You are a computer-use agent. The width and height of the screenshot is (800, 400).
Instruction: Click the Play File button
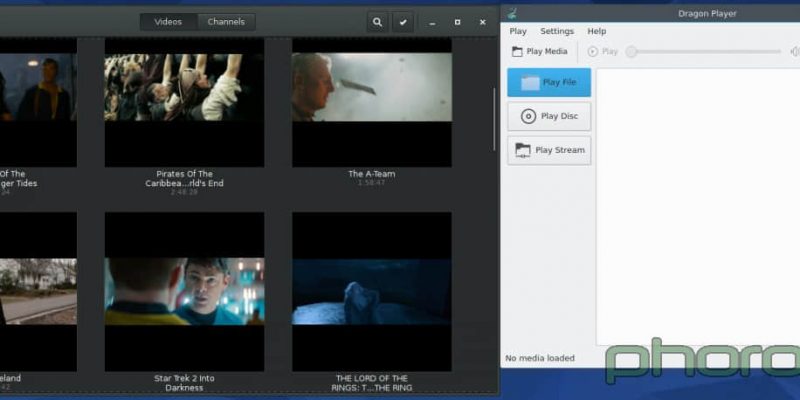[x=549, y=82]
